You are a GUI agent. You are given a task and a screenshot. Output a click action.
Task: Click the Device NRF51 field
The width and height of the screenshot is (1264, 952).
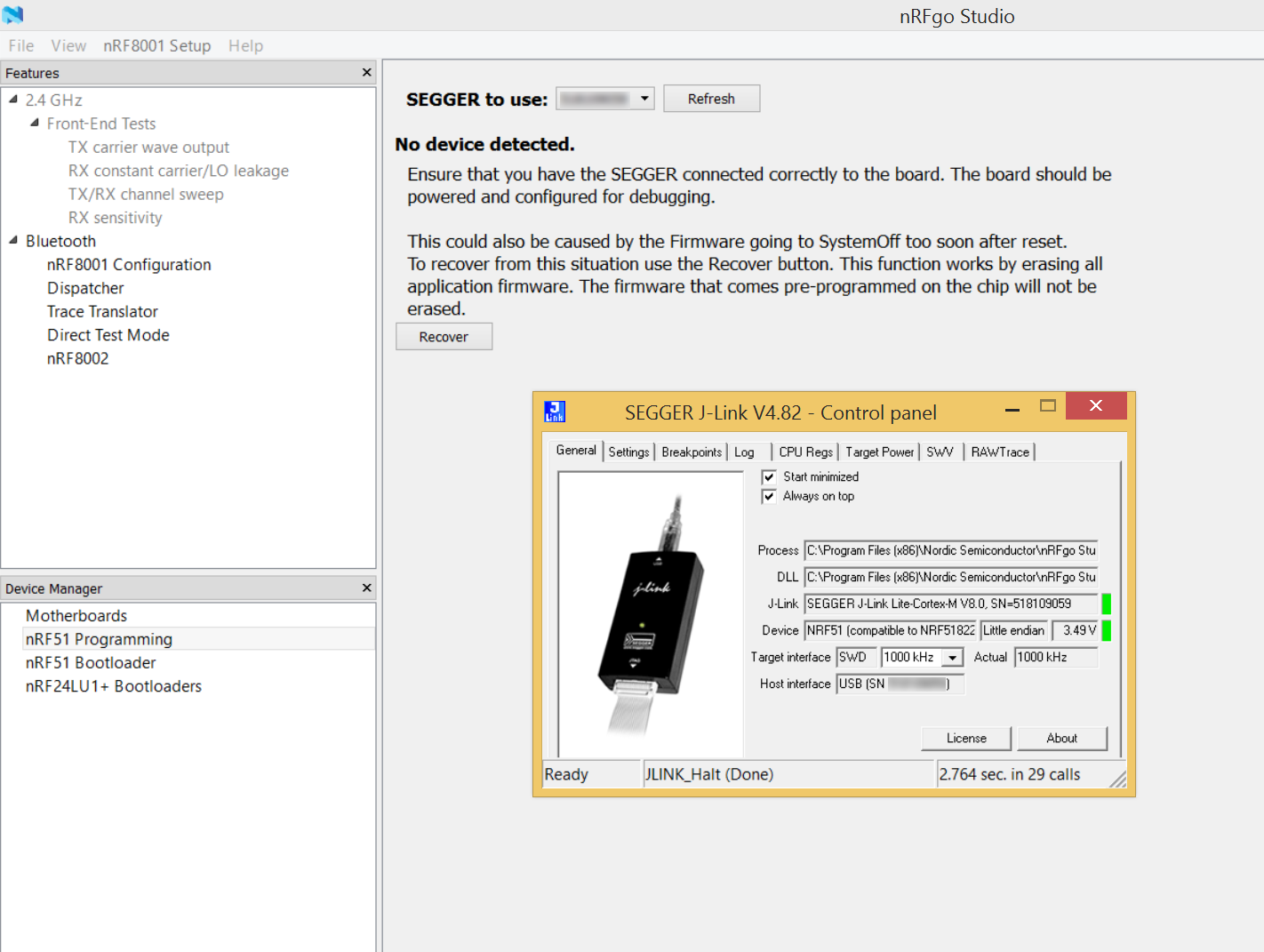point(891,630)
